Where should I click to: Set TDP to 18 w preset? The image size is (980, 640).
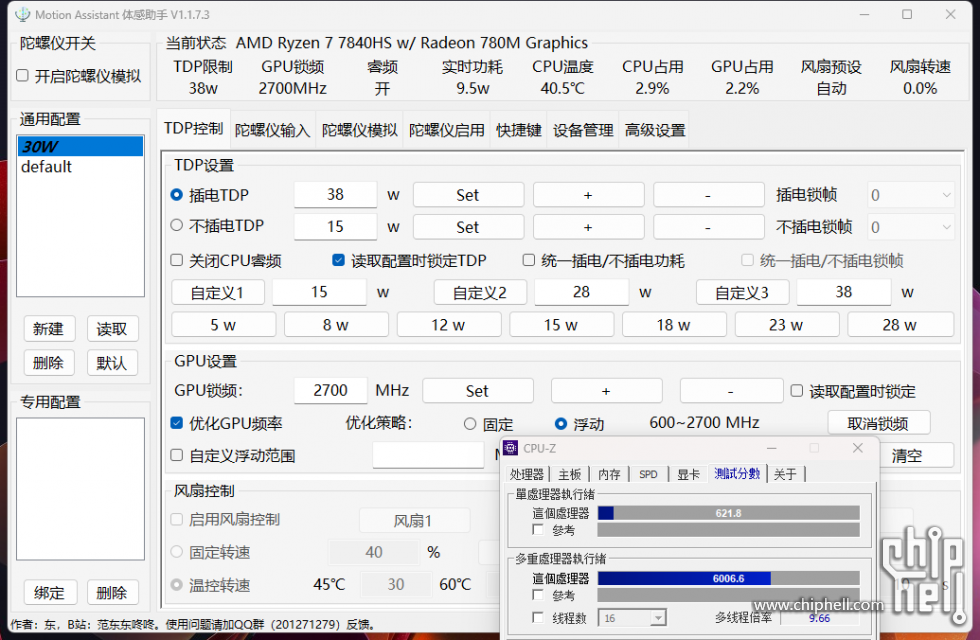tap(674, 325)
